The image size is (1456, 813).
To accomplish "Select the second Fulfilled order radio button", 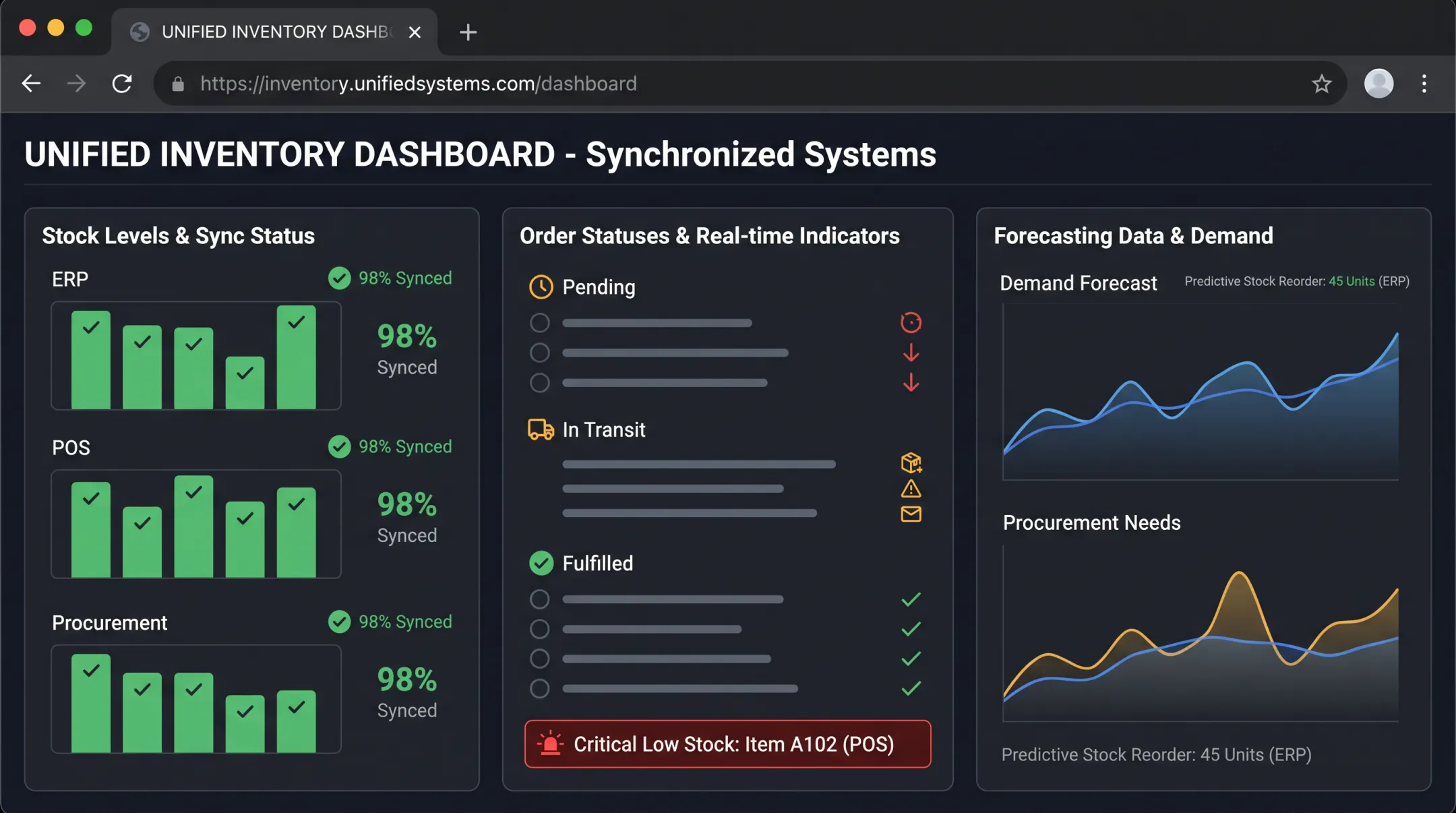I will click(539, 629).
